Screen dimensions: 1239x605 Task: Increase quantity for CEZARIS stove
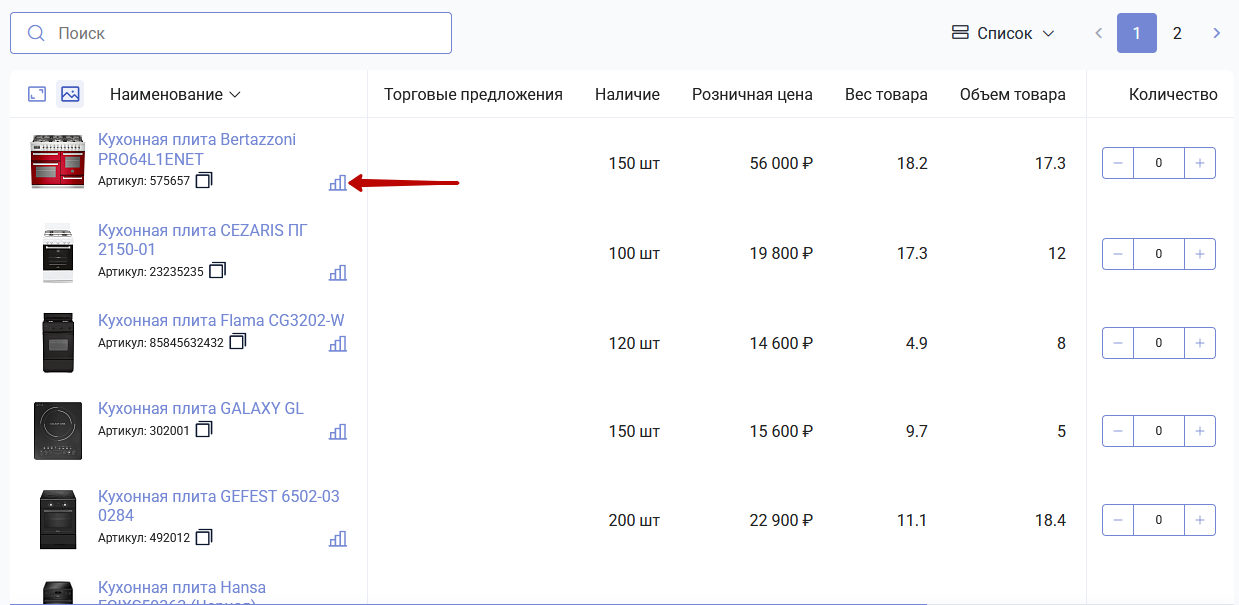click(1200, 254)
